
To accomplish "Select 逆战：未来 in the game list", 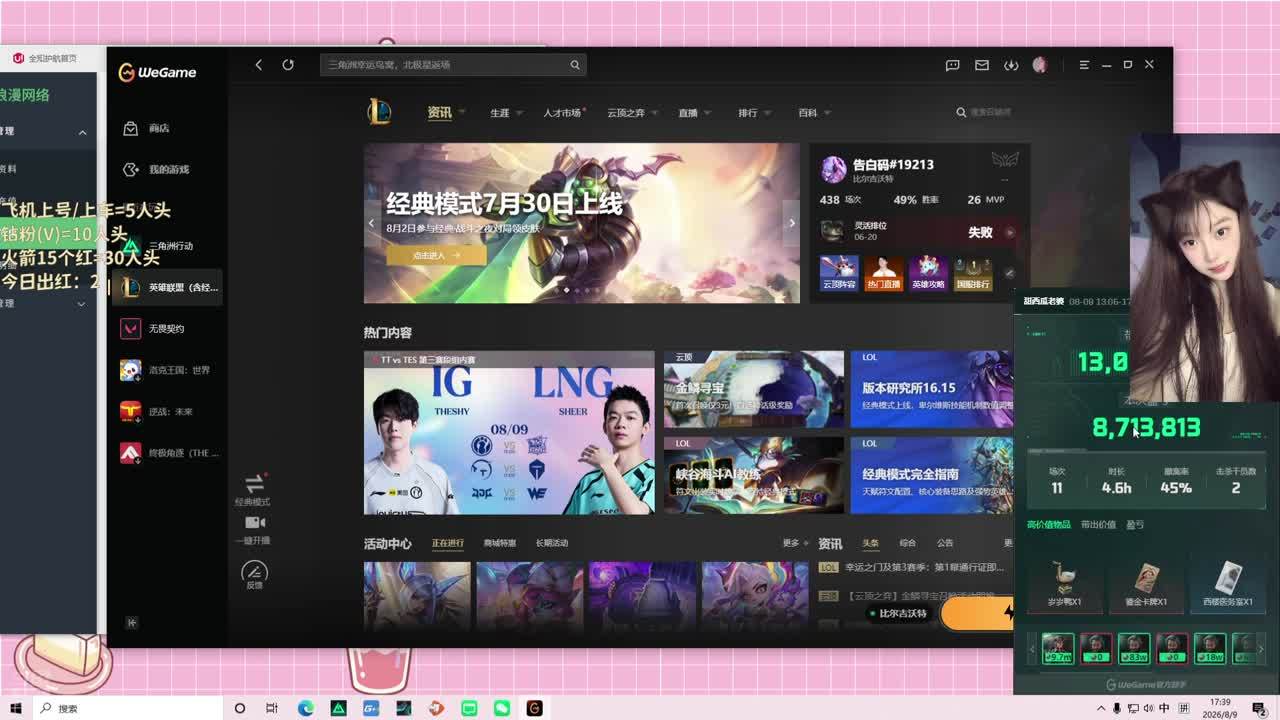I will click(166, 411).
